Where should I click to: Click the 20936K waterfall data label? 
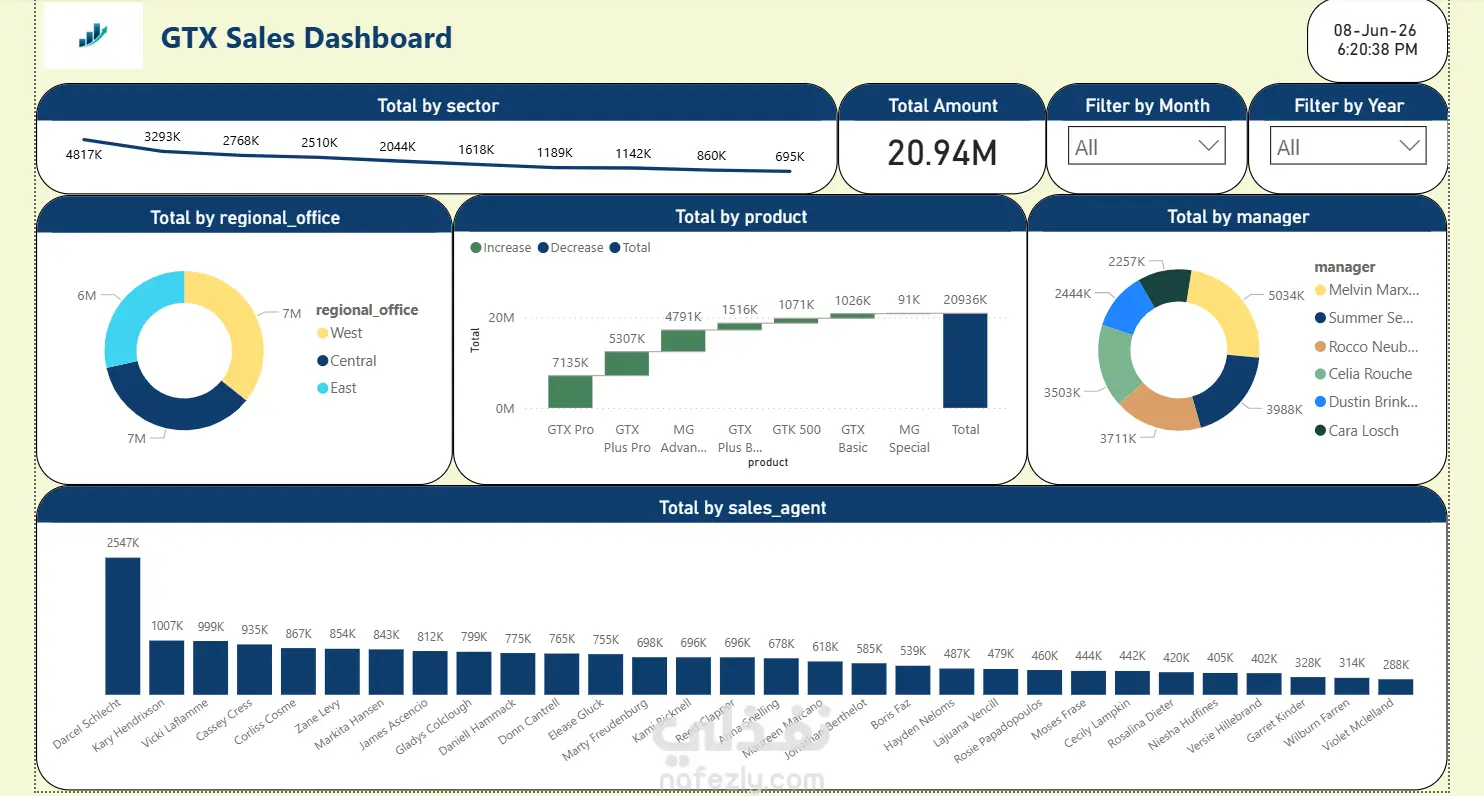965,300
